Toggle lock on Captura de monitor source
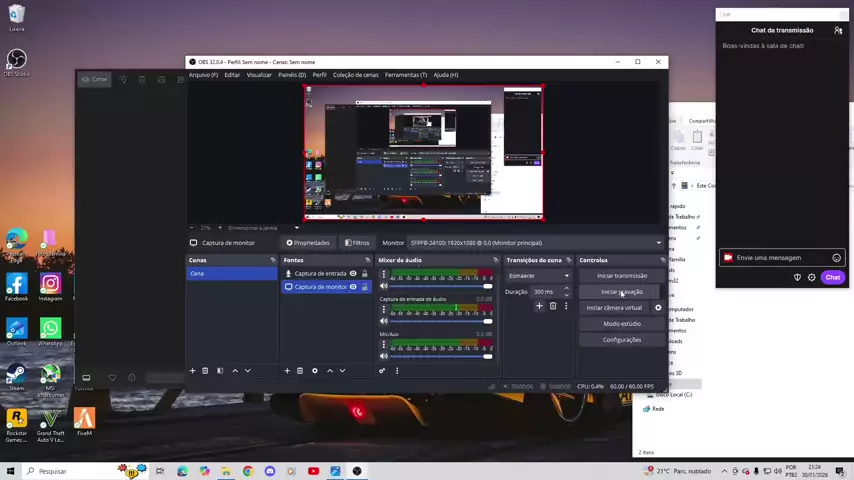This screenshot has width=854, height=480. 365,287
